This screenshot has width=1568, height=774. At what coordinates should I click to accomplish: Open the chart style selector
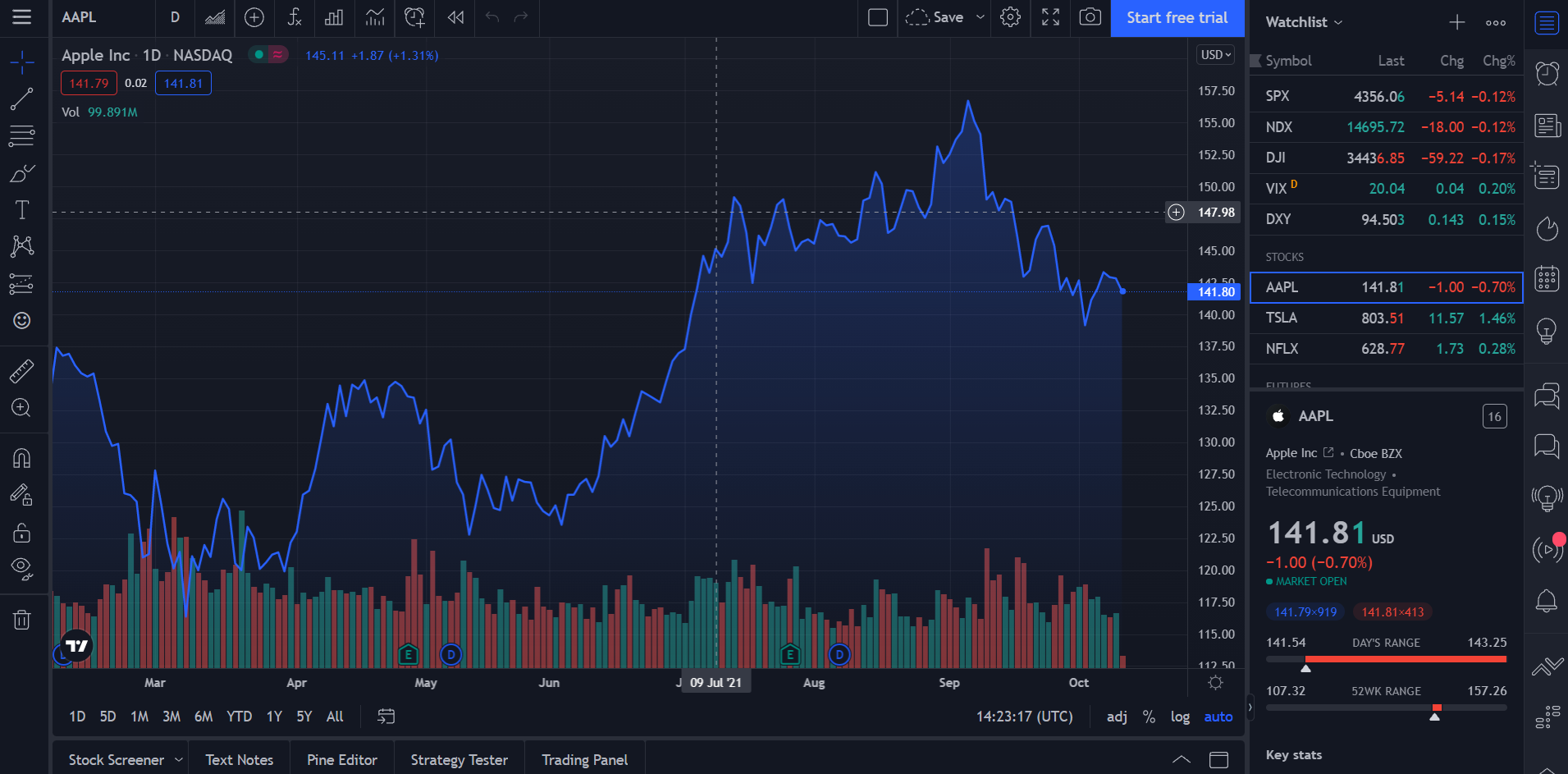[215, 17]
